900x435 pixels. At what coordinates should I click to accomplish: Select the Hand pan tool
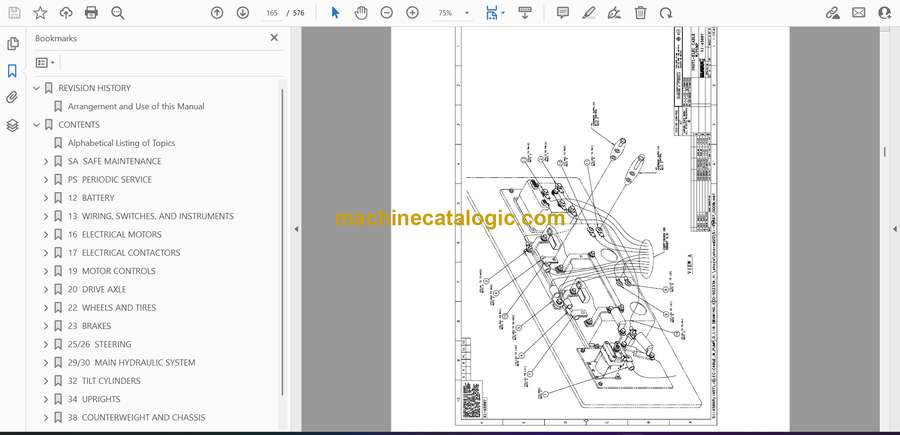pos(361,13)
